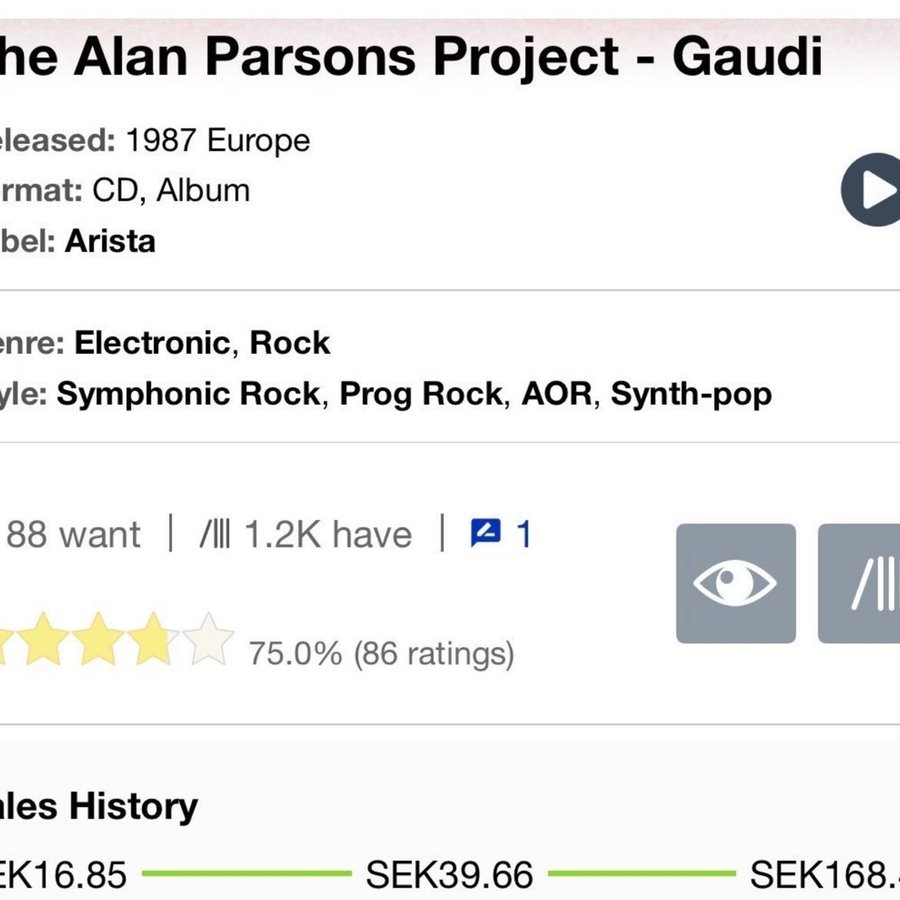The width and height of the screenshot is (900, 900).
Task: Open the Arista label link
Action: pos(110,241)
